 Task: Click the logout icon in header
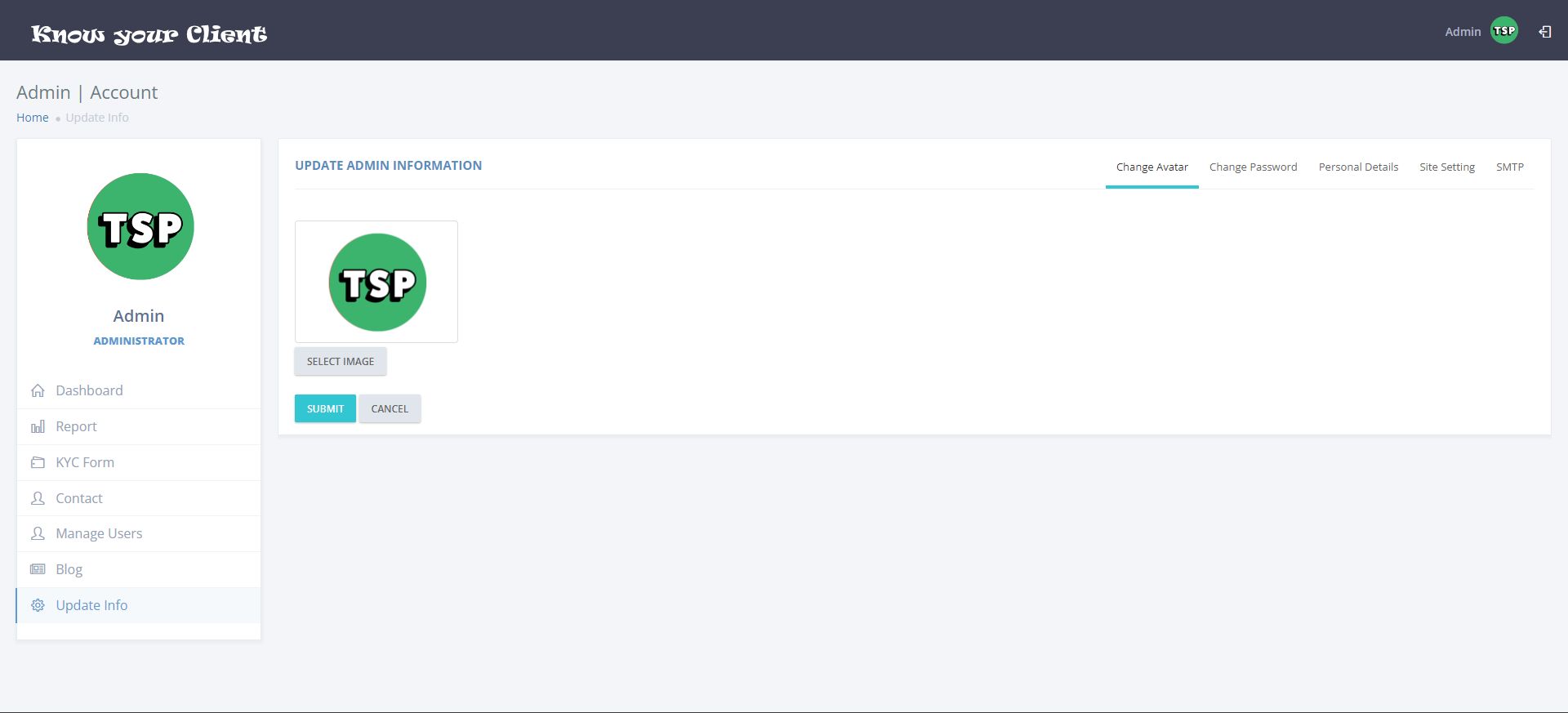1545,32
